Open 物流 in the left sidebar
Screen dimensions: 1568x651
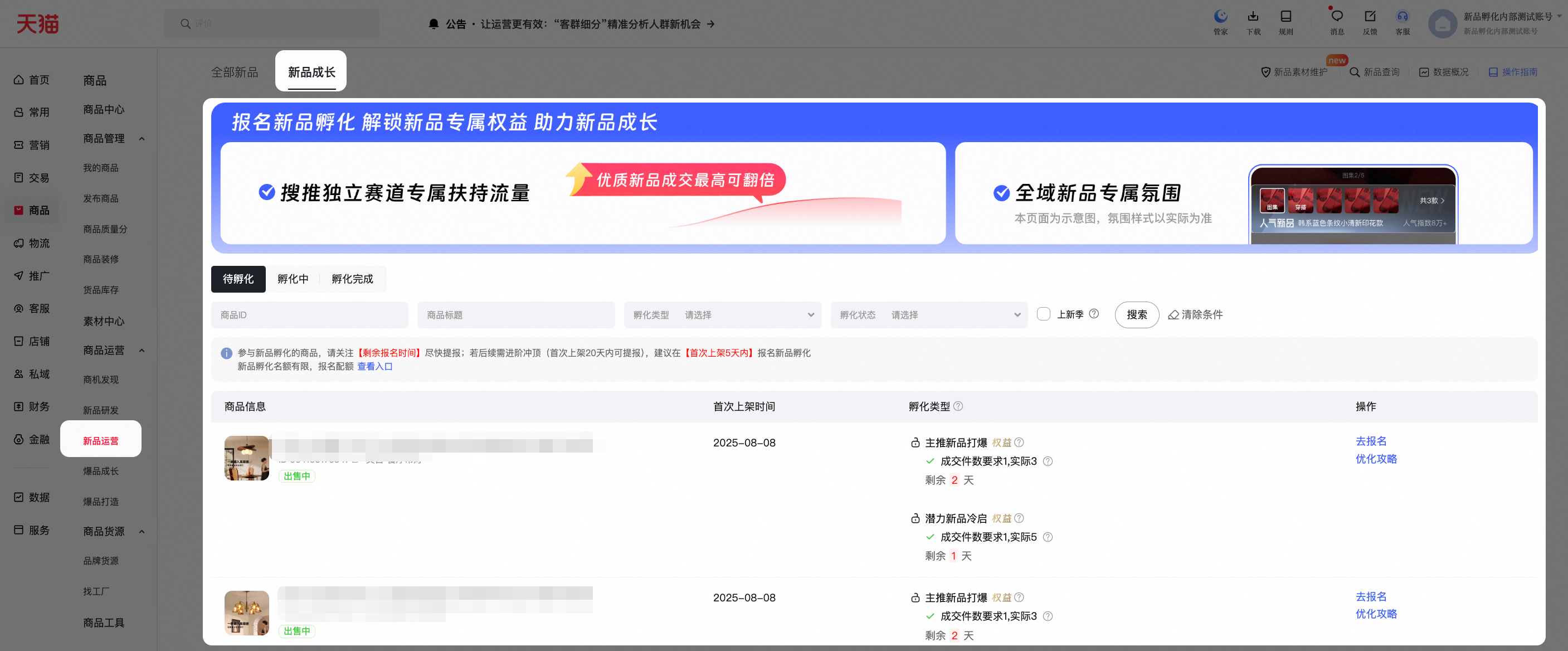point(32,243)
